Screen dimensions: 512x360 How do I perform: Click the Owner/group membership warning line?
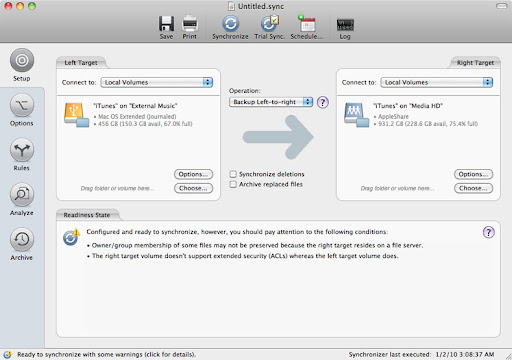[x=255, y=245]
